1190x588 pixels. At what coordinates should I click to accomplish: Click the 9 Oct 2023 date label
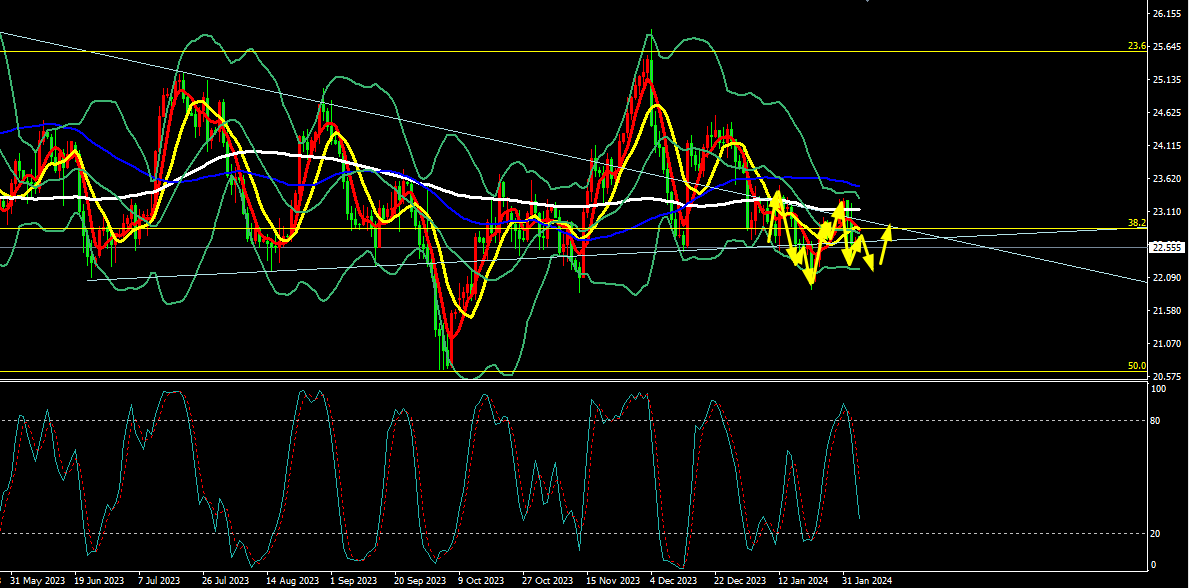click(482, 580)
